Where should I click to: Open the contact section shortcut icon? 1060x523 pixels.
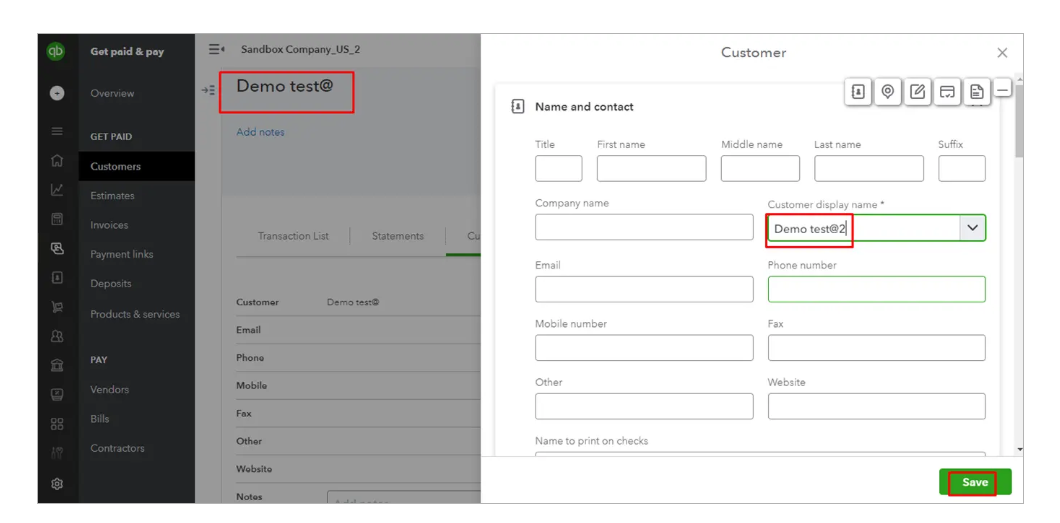[858, 92]
